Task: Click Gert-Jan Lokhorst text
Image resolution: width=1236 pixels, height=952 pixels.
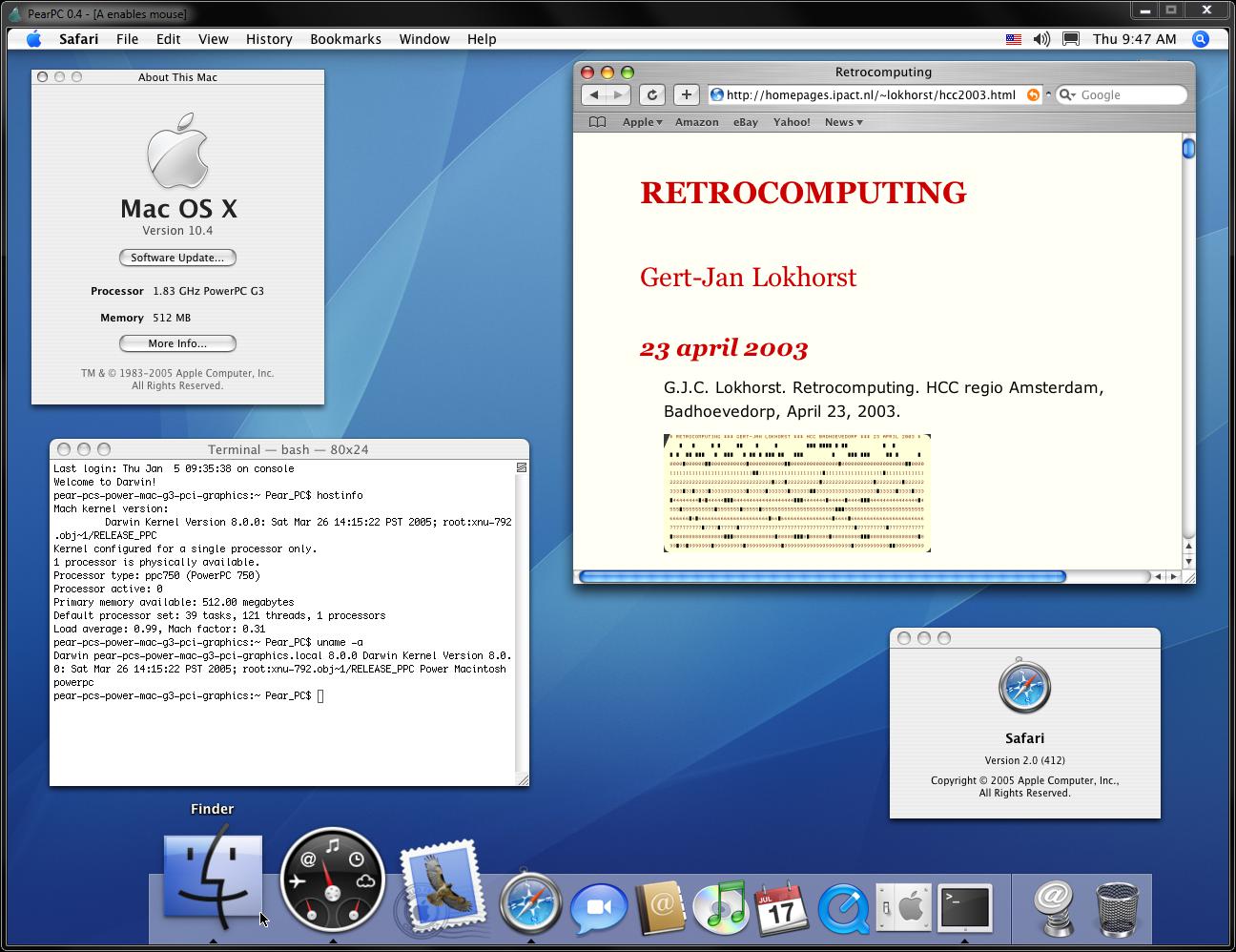Action: (748, 278)
